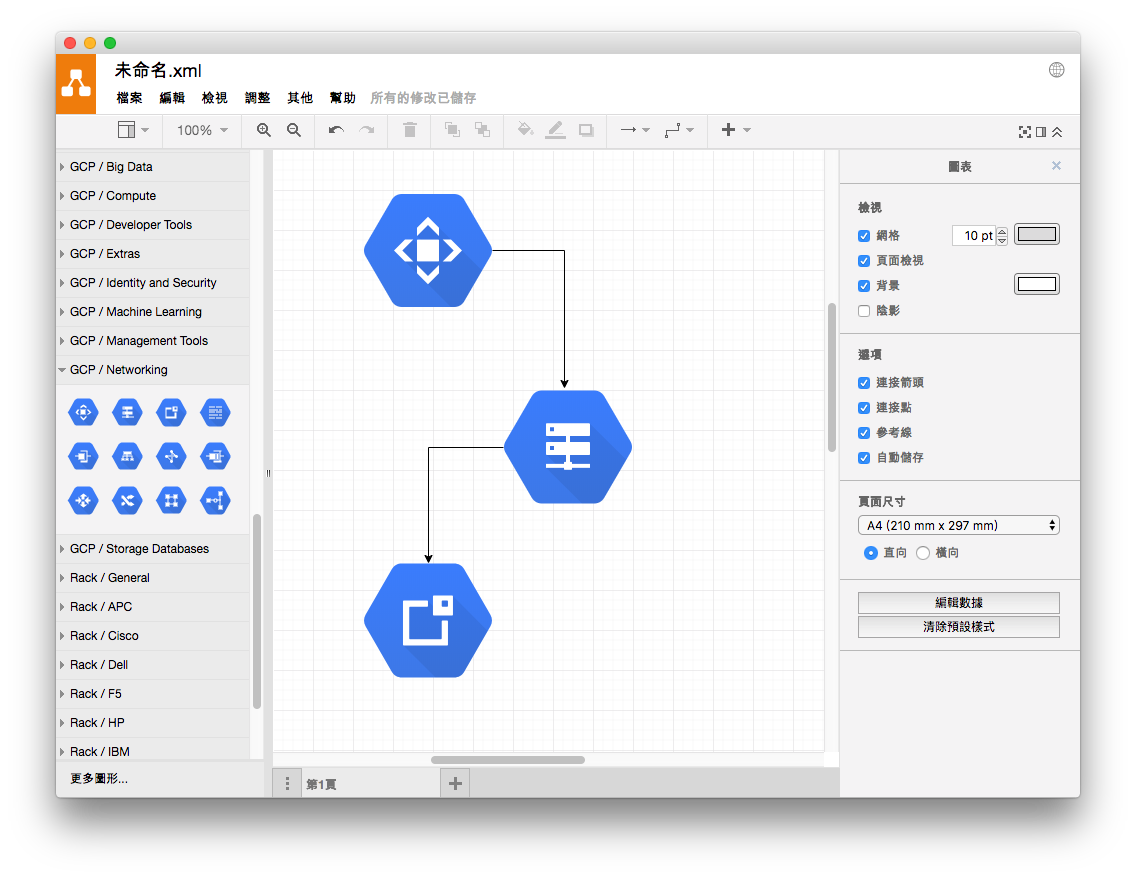Open the 檢視 view menu
This screenshot has height=878, width=1136.
(214, 98)
